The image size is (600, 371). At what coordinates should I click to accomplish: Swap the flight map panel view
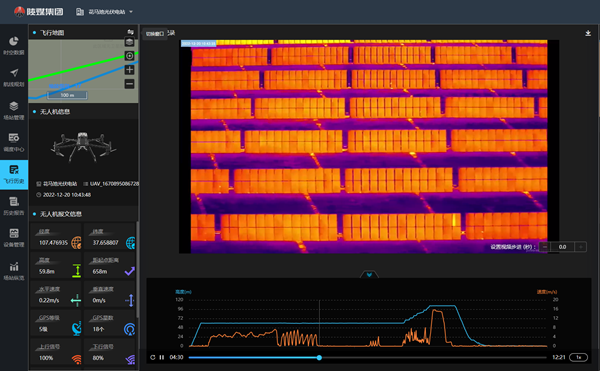pyautogui.click(x=130, y=32)
